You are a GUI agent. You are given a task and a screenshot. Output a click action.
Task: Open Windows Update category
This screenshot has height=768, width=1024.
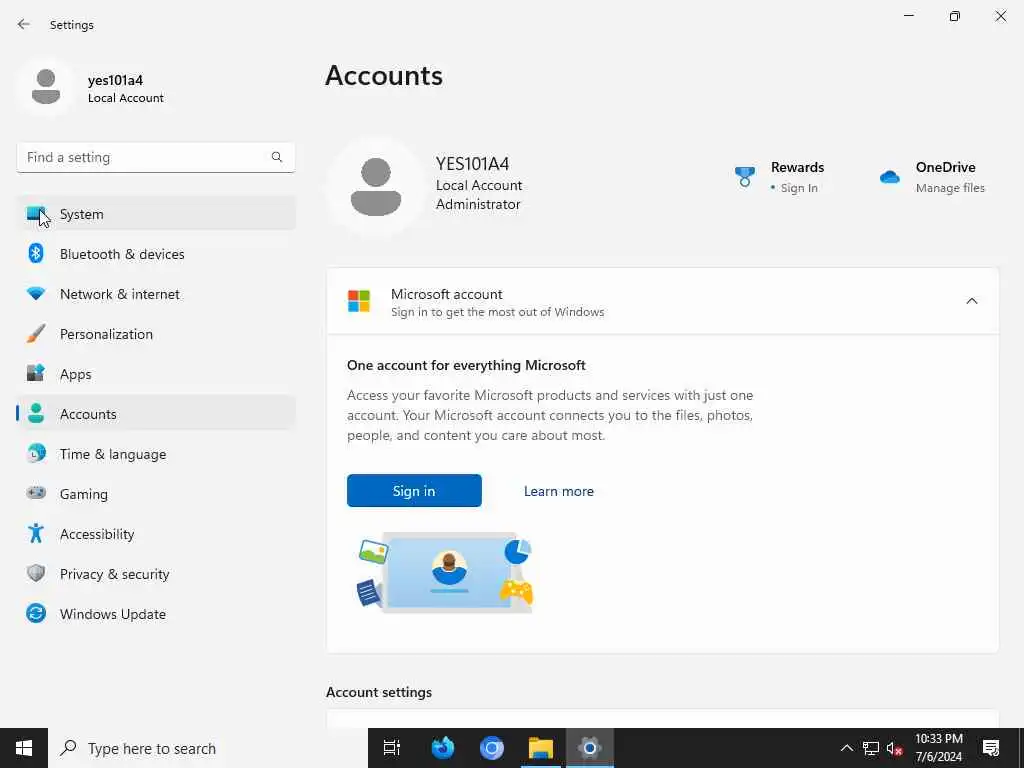click(156, 614)
